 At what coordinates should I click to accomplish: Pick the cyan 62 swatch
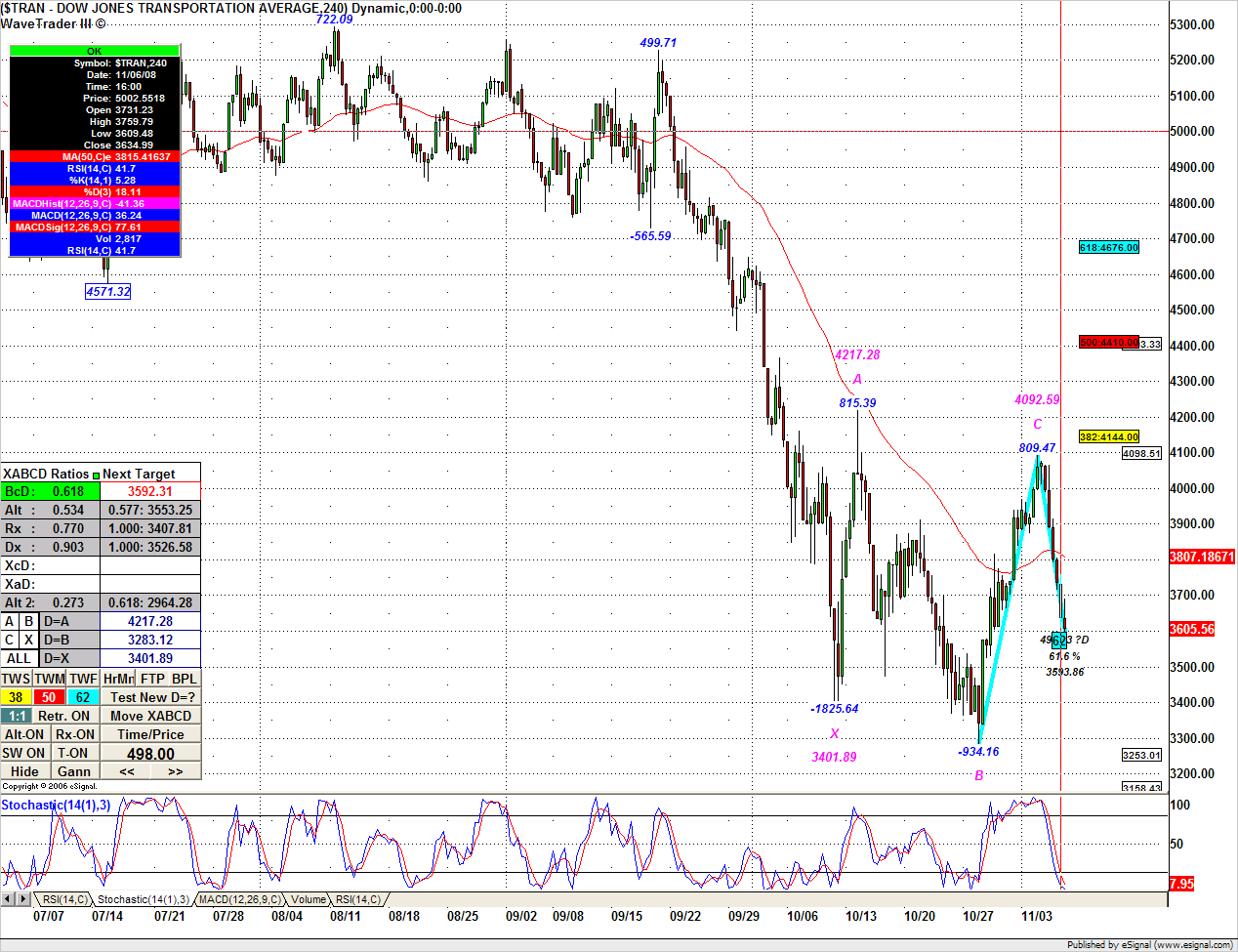83,697
